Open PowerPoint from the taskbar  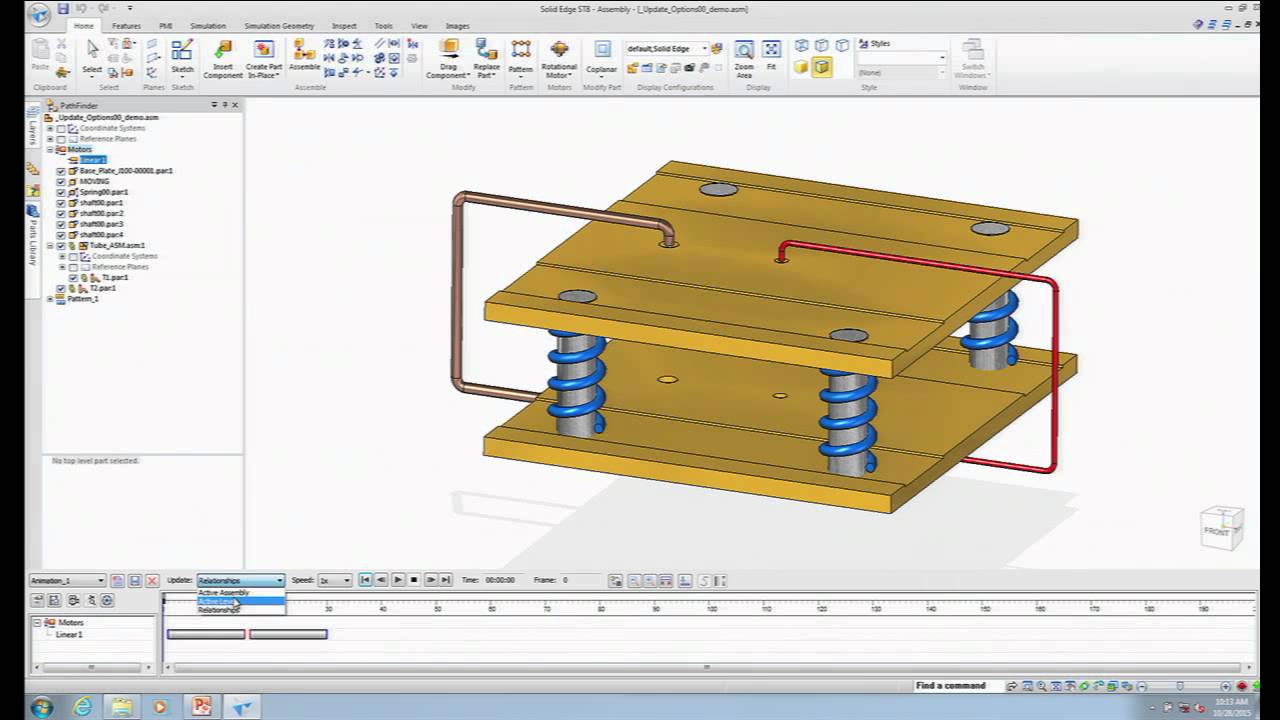pos(202,706)
